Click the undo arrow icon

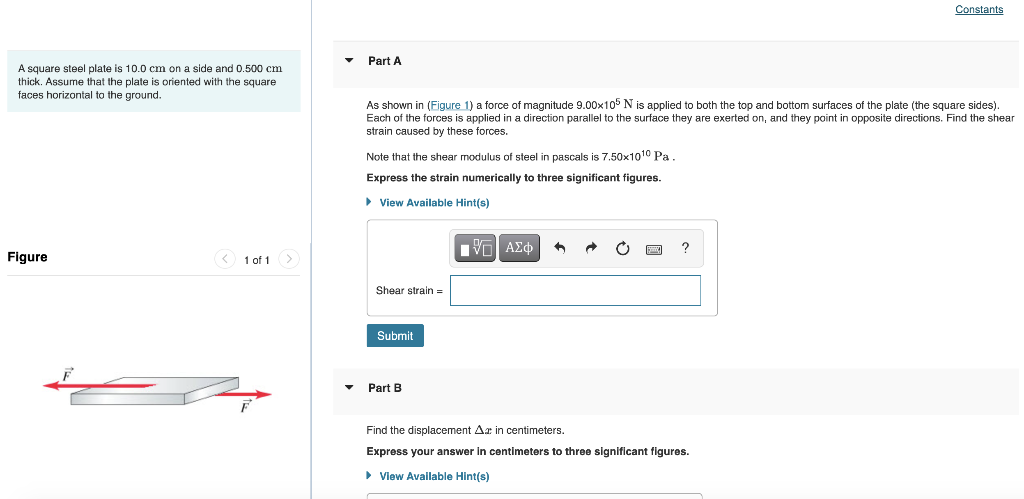(x=560, y=248)
